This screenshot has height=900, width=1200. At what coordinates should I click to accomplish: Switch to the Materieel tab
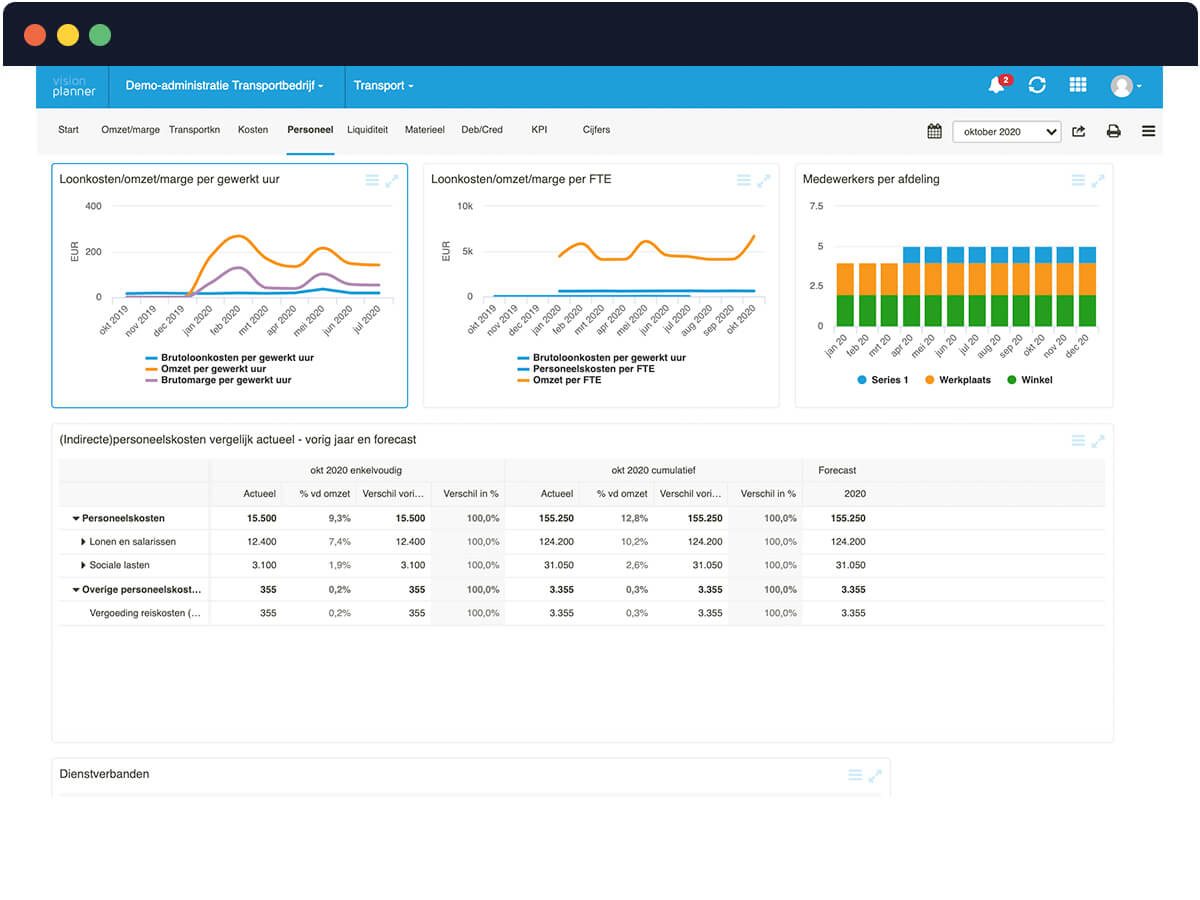(424, 130)
